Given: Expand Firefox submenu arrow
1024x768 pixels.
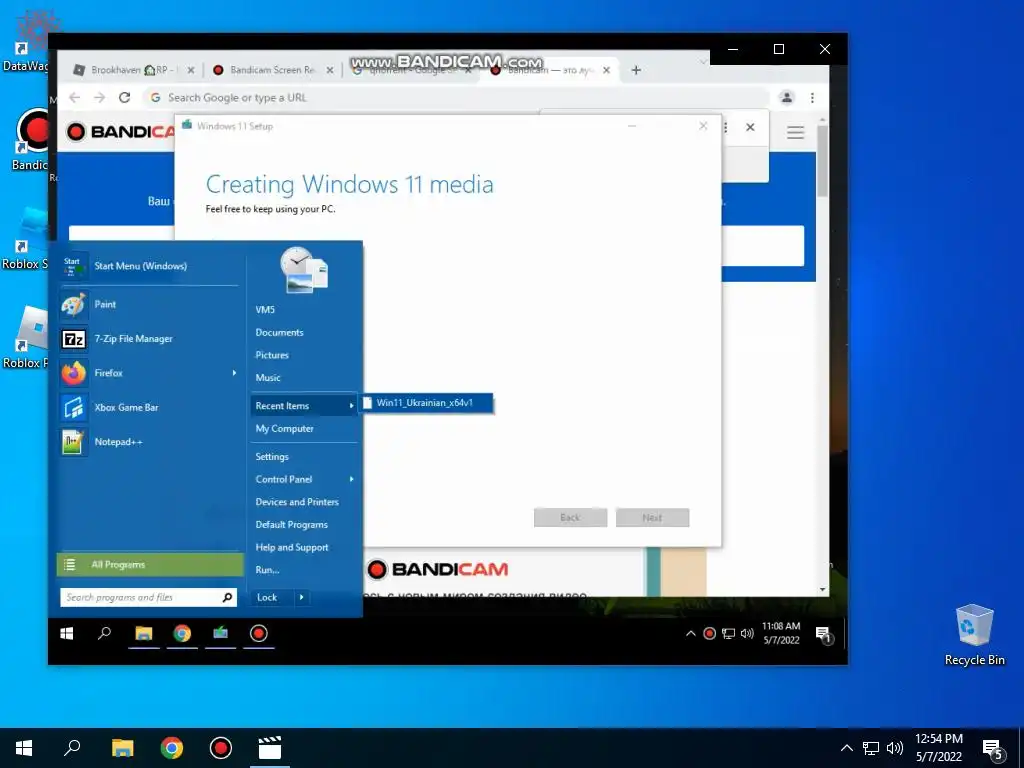Looking at the screenshot, I should click(x=234, y=373).
